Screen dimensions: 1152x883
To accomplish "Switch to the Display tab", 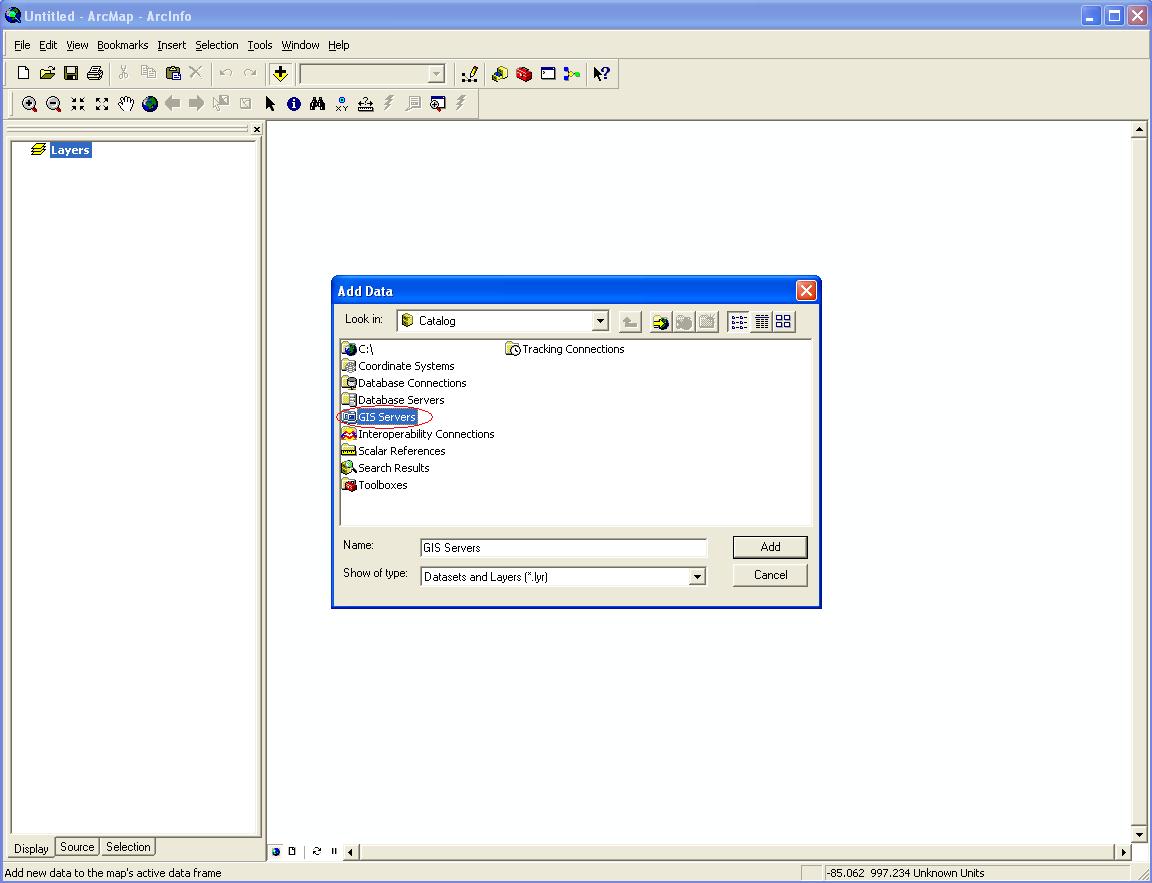I will [32, 848].
